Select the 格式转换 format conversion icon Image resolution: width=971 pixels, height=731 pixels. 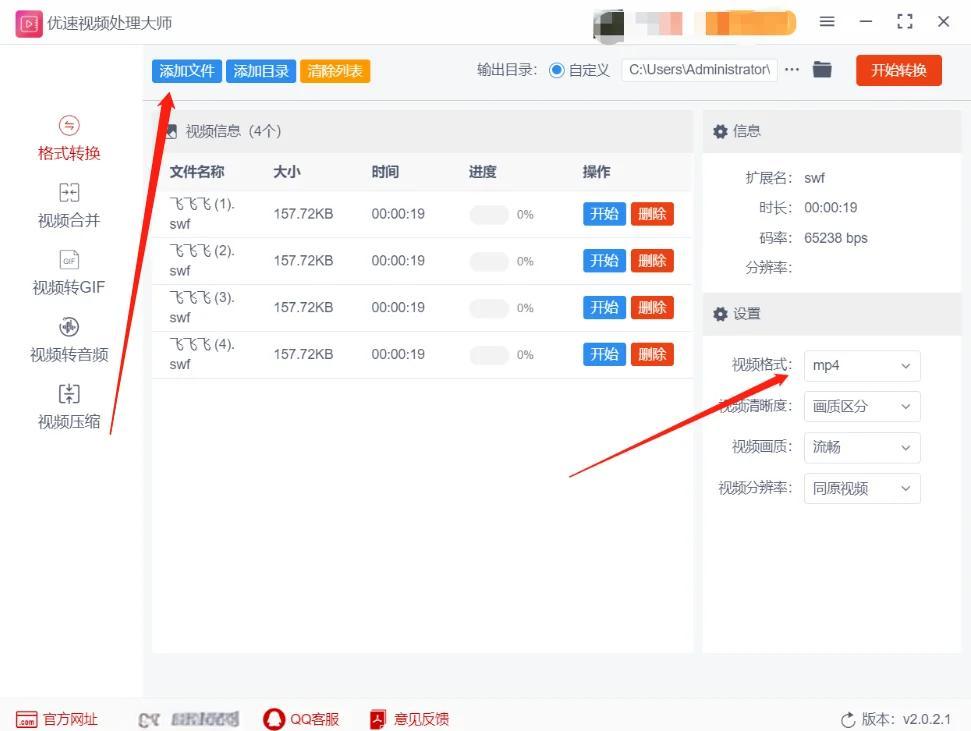(69, 126)
